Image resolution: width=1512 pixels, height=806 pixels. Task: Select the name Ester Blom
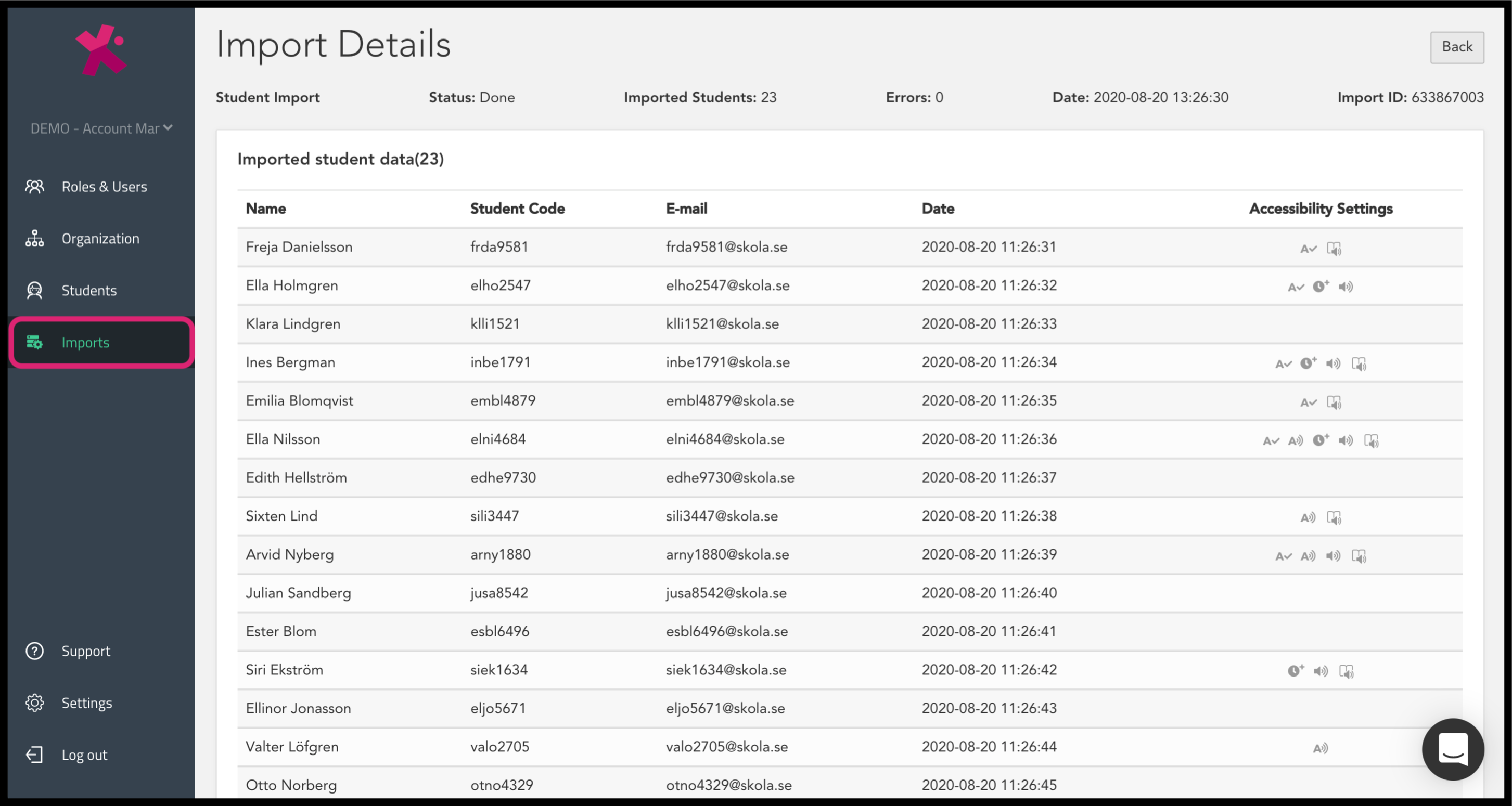click(x=281, y=631)
